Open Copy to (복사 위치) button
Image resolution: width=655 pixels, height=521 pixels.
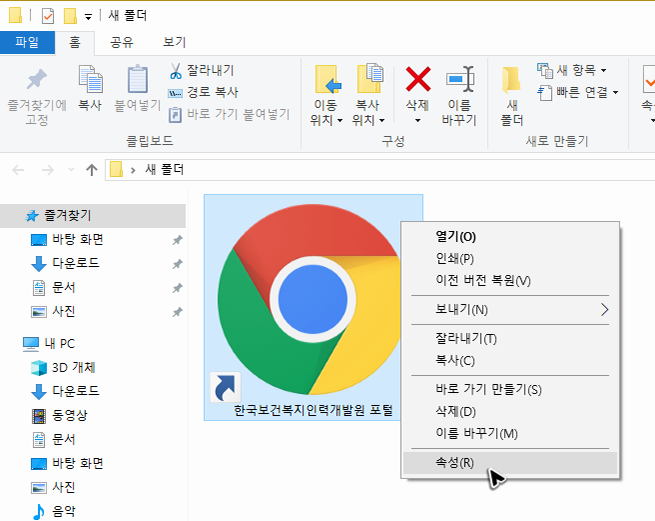coord(368,94)
